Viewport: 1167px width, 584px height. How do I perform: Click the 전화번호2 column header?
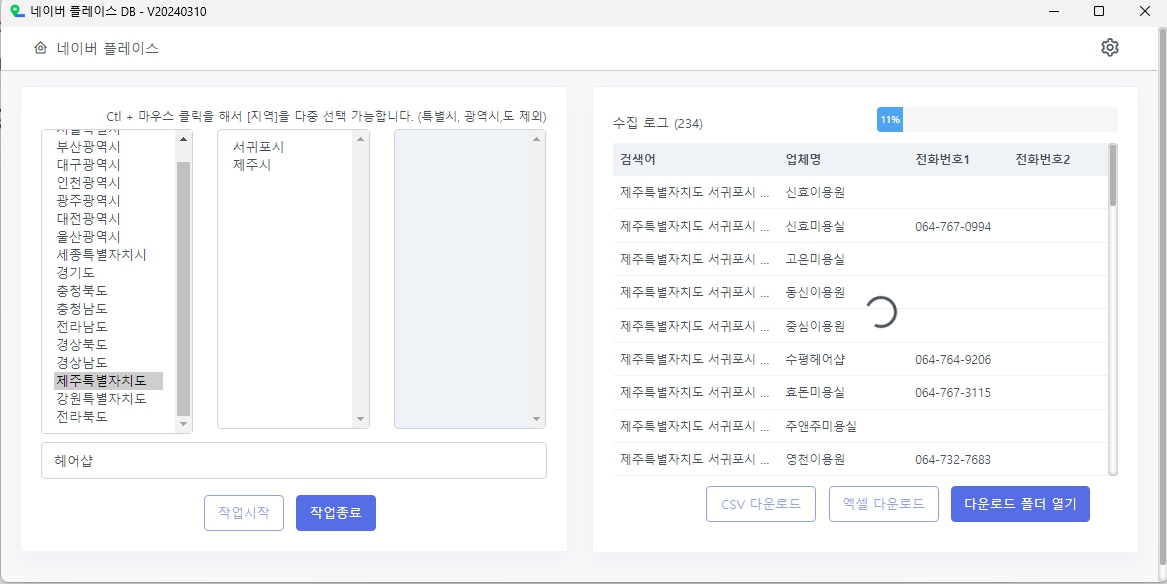coord(1043,159)
